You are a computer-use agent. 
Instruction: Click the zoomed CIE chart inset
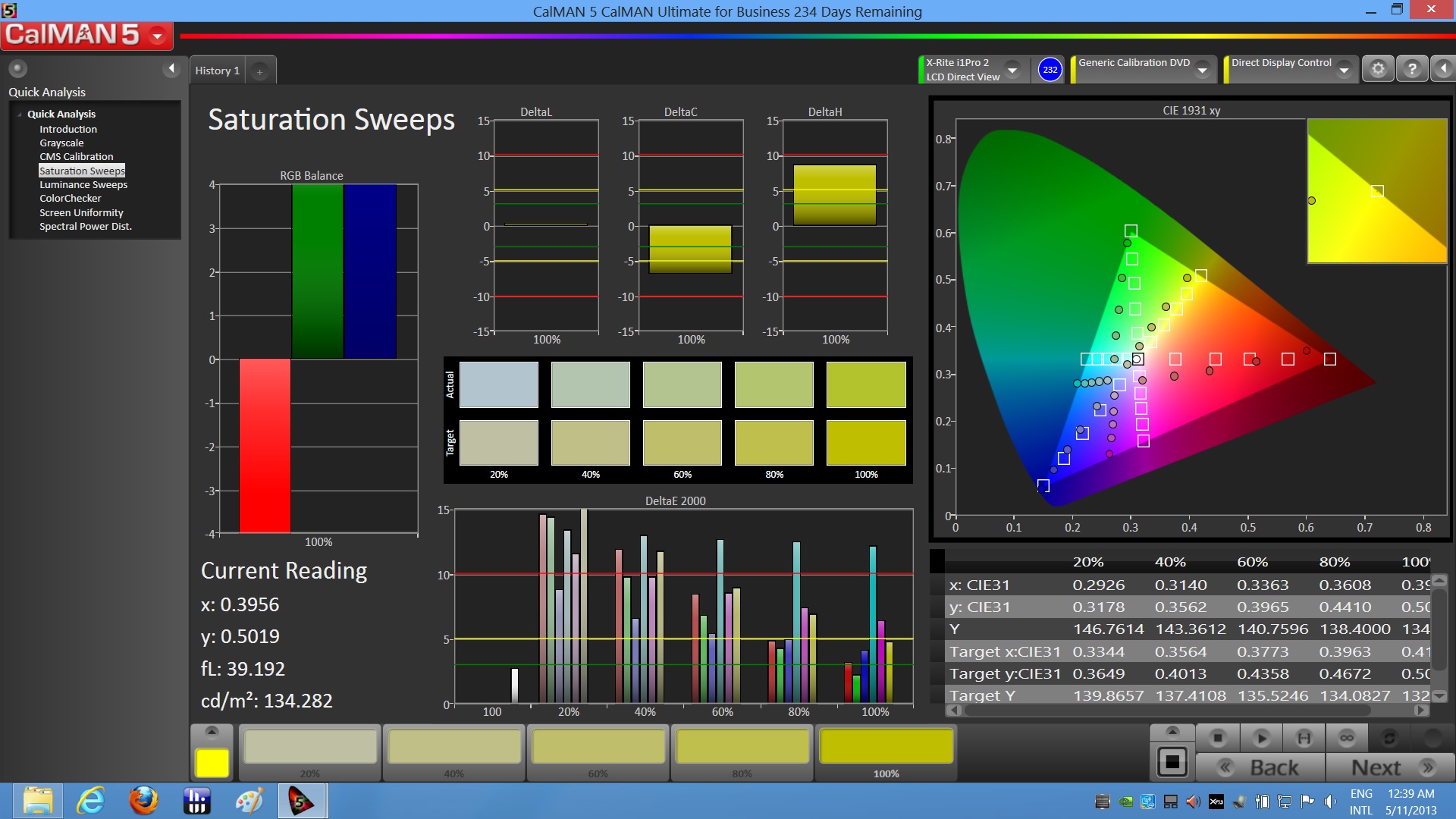tap(1377, 191)
